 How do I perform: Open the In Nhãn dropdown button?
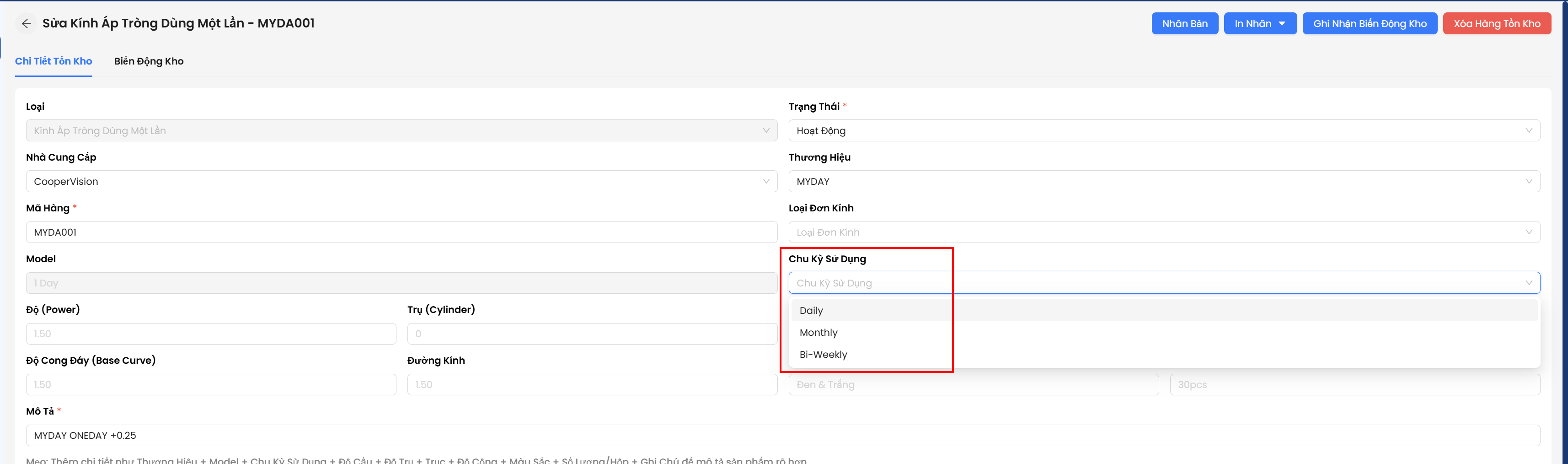click(1260, 24)
